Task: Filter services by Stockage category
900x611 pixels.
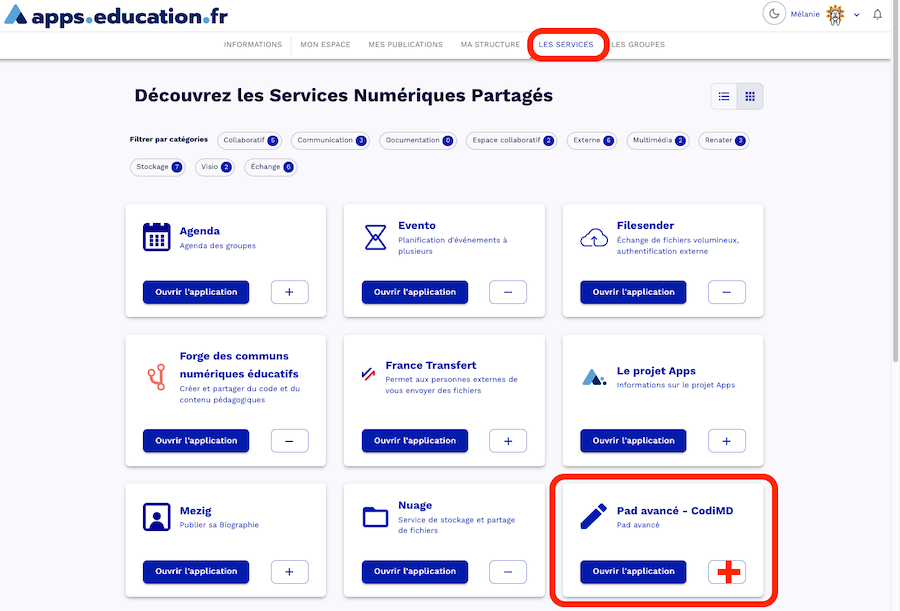Action: [159, 167]
